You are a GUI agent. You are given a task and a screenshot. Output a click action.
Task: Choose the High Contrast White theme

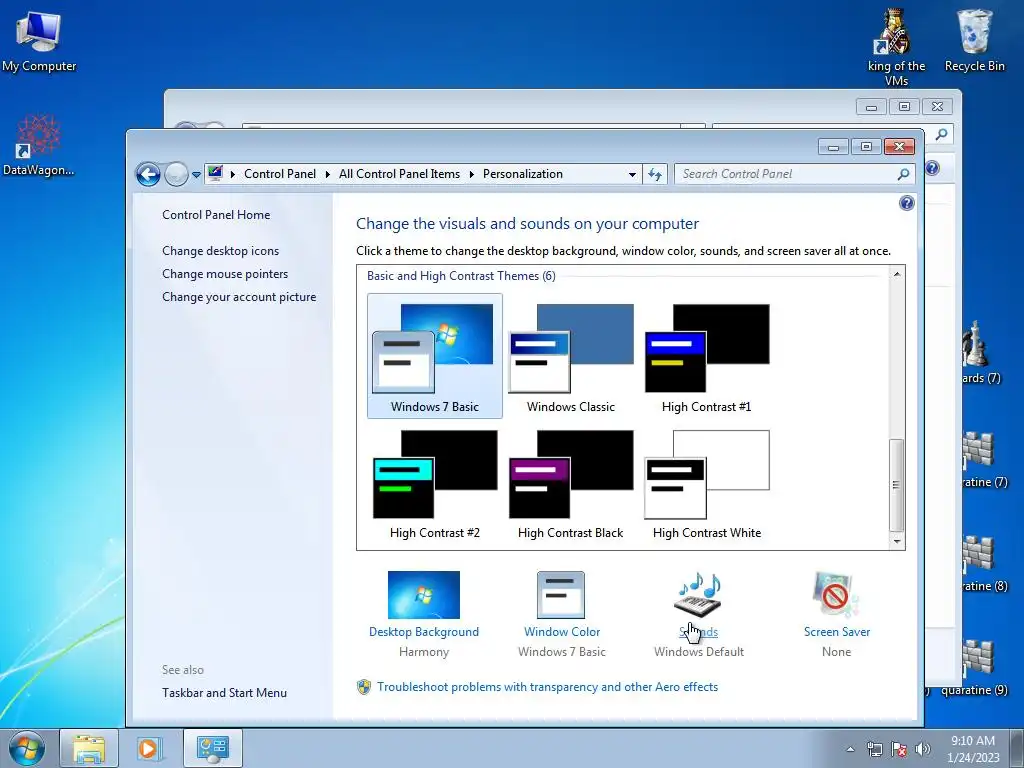[x=707, y=482]
